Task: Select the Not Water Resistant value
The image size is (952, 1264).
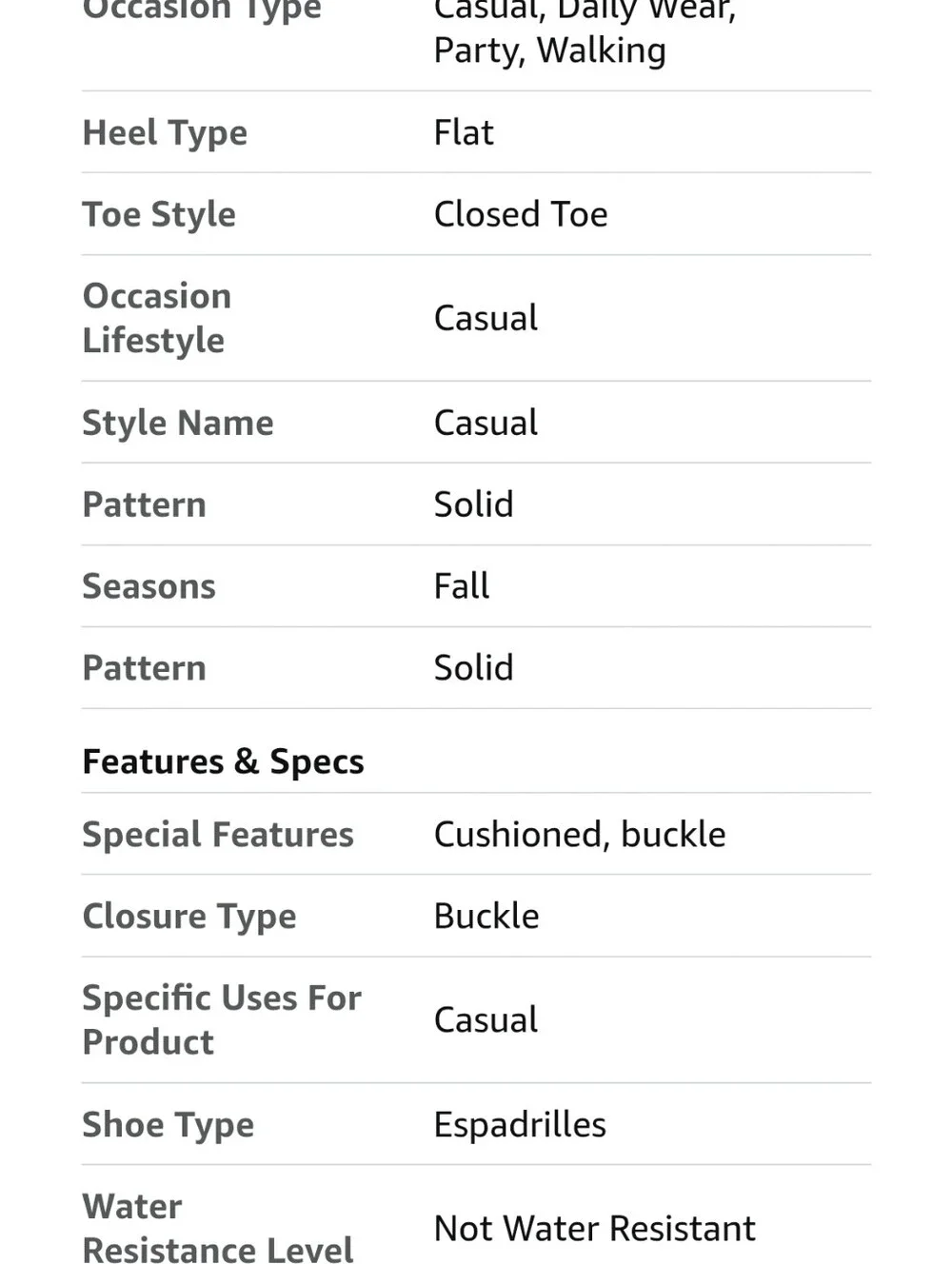Action: 594,1229
